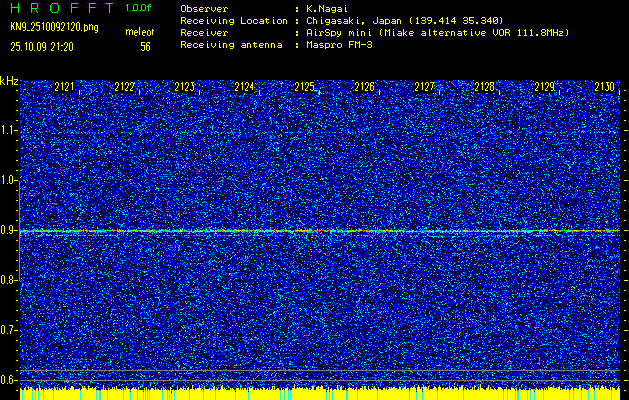The image size is (629, 400).
Task: Click the meteor count value 56
Action: point(145,46)
